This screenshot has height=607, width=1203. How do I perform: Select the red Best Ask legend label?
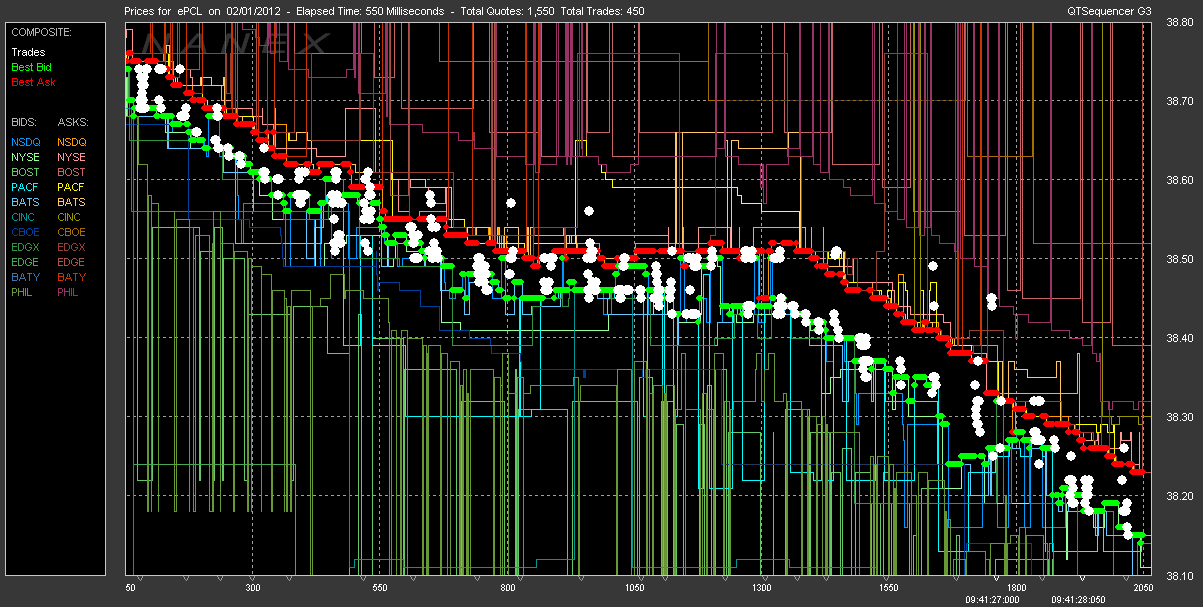pyautogui.click(x=32, y=82)
